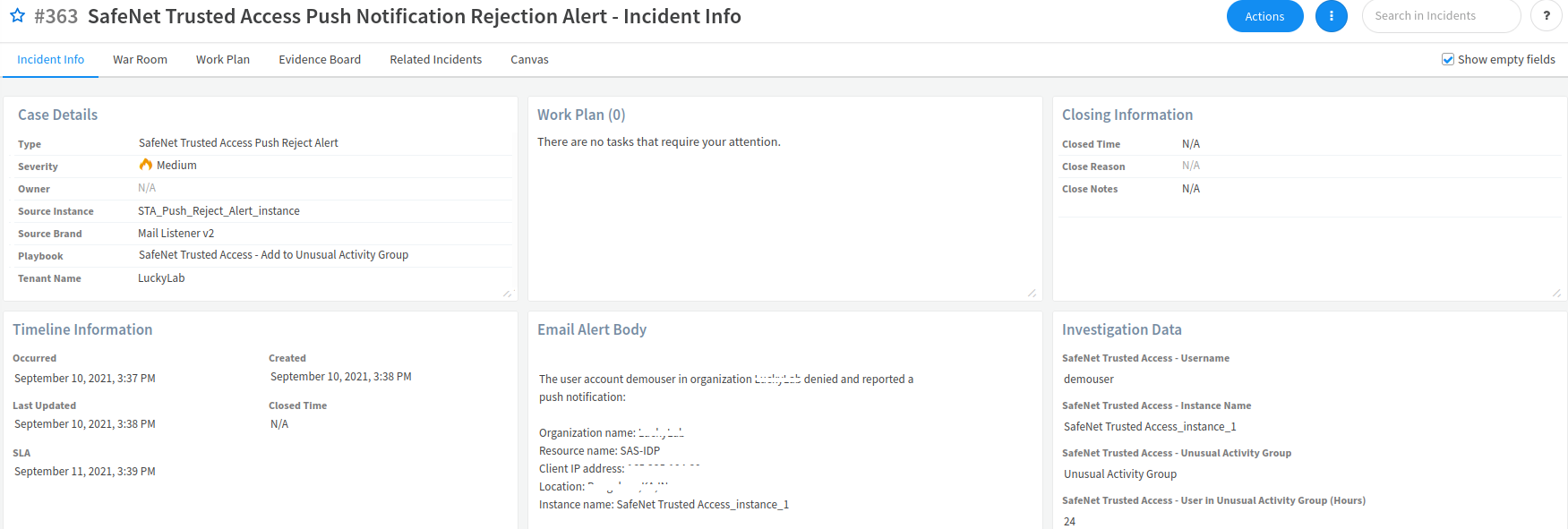This screenshot has height=529, width=1568.
Task: Toggle the Show empty fields checkbox
Action: (x=1448, y=60)
